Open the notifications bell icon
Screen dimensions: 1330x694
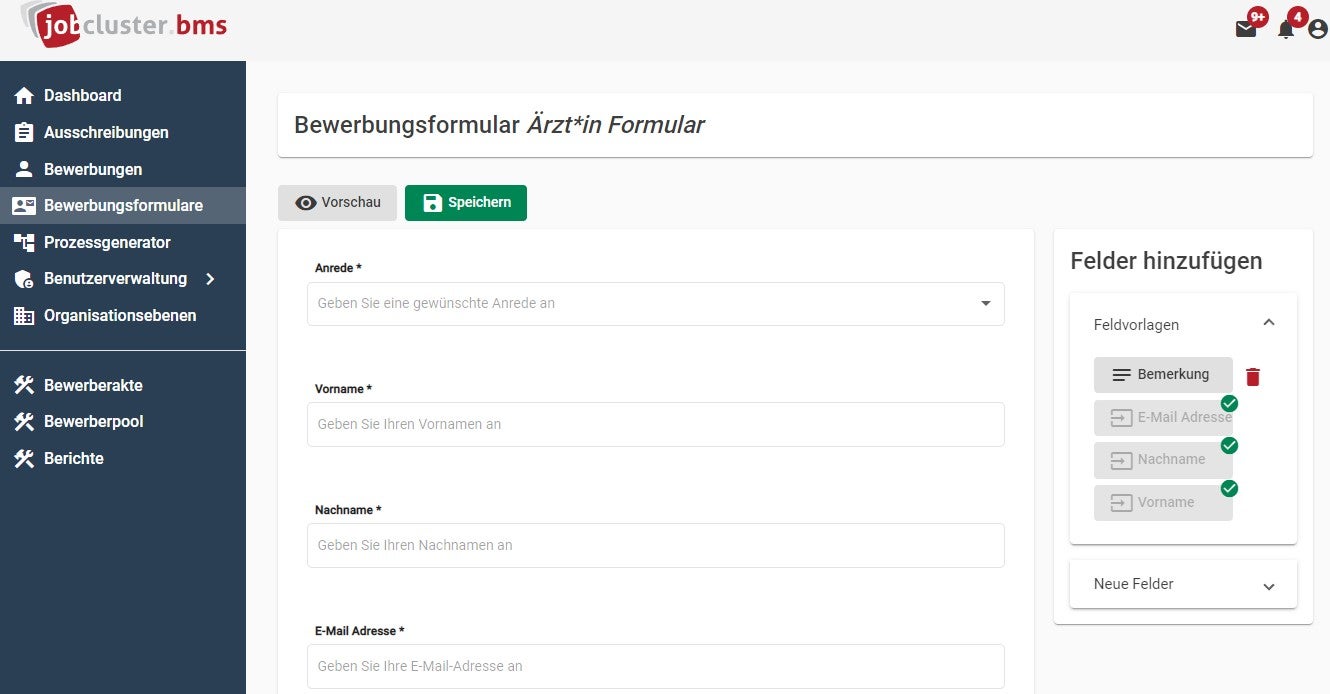[x=1286, y=29]
